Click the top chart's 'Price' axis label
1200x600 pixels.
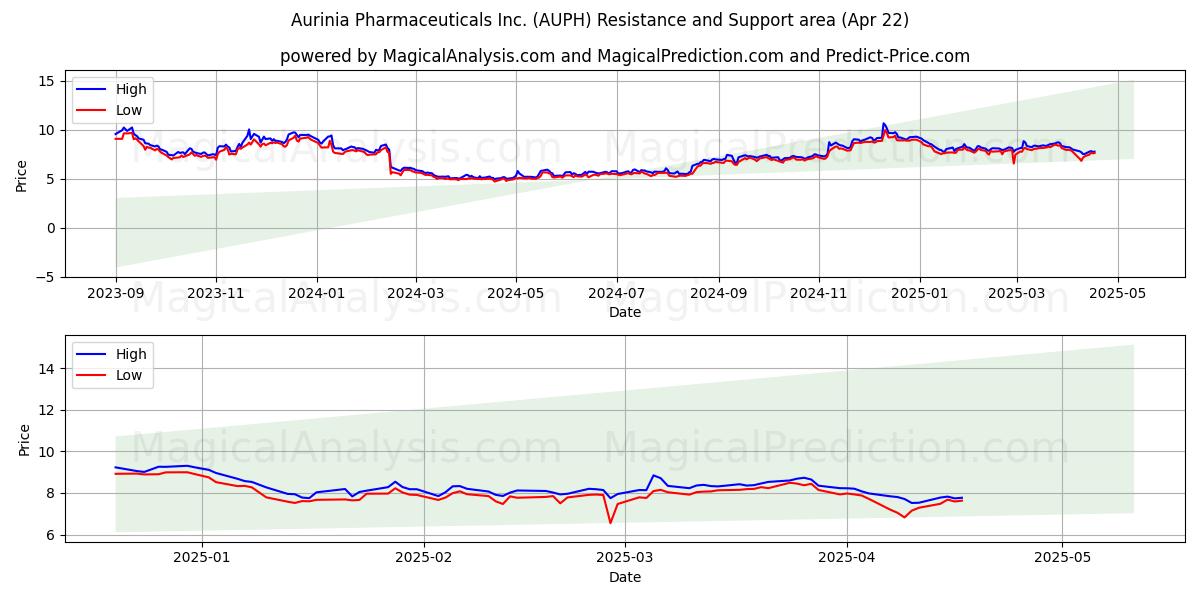click(x=22, y=175)
